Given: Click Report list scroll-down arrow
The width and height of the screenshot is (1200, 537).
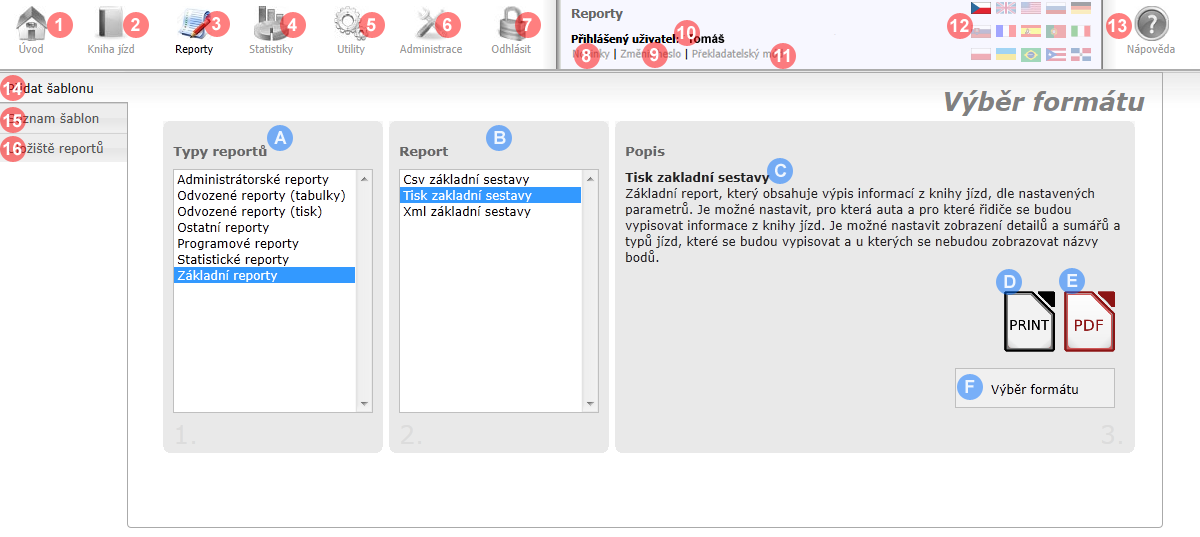Looking at the screenshot, I should [x=590, y=404].
